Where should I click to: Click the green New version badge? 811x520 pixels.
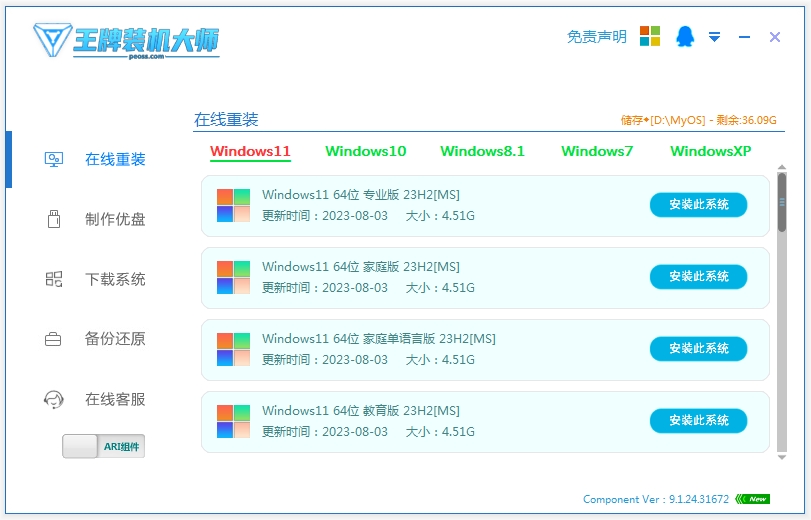click(x=753, y=499)
